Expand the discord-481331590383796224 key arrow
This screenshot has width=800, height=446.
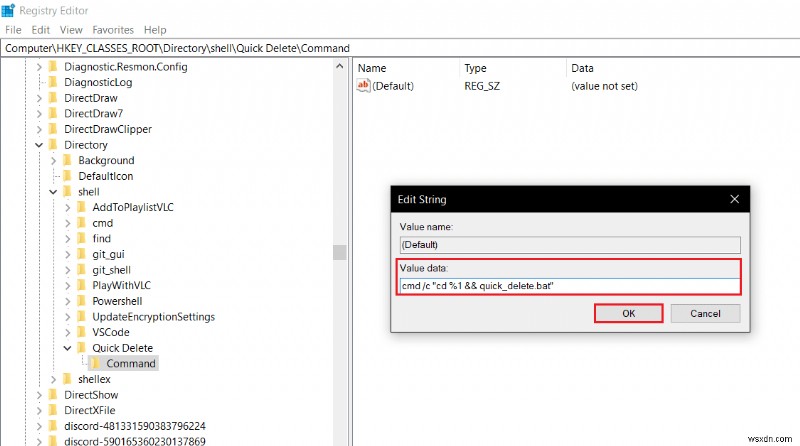[x=39, y=426]
